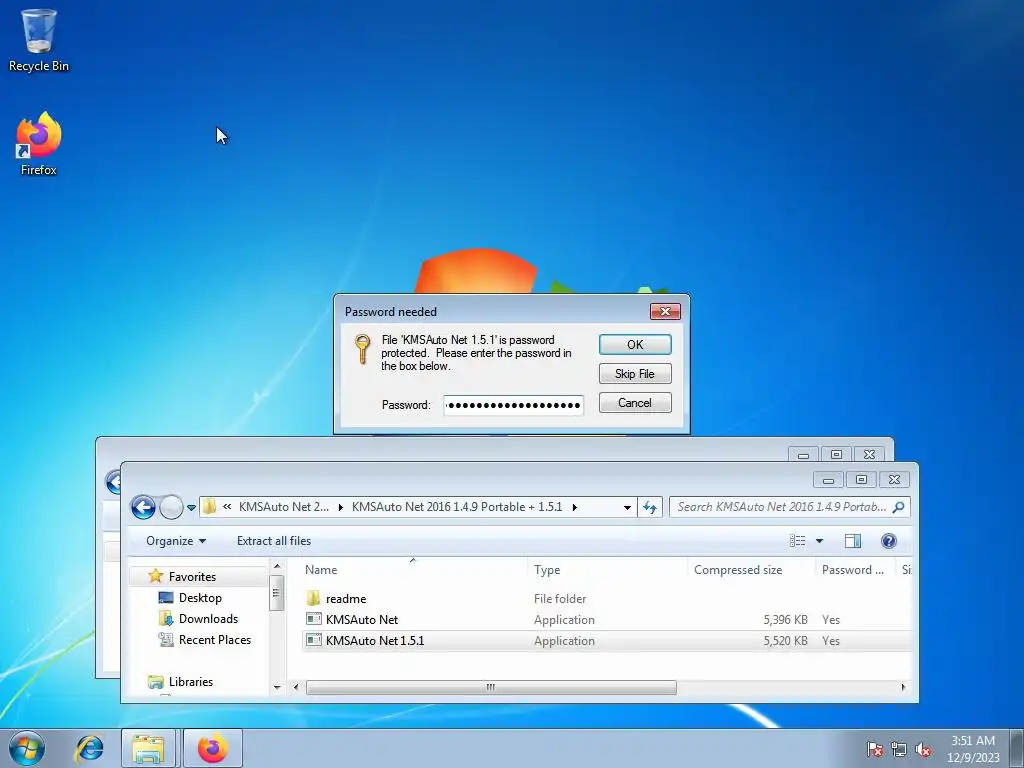Screen dimensions: 1024x768
Task: Click horizontal scrollbar left arrow
Action: click(x=296, y=687)
